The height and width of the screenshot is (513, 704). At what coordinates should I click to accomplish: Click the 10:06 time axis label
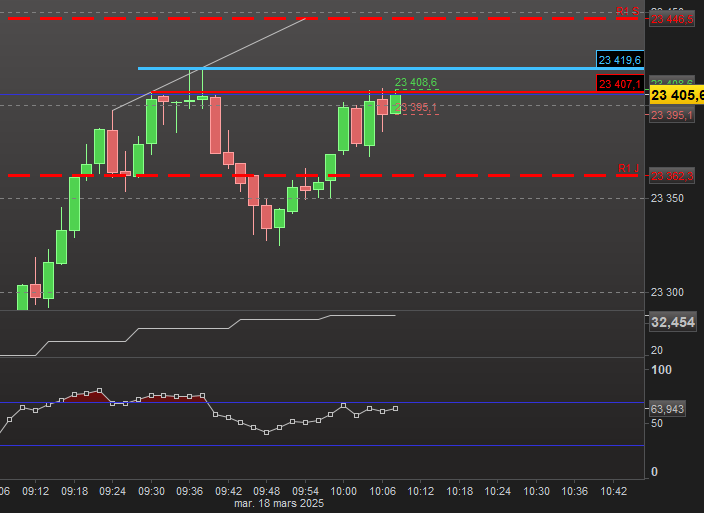tap(382, 491)
